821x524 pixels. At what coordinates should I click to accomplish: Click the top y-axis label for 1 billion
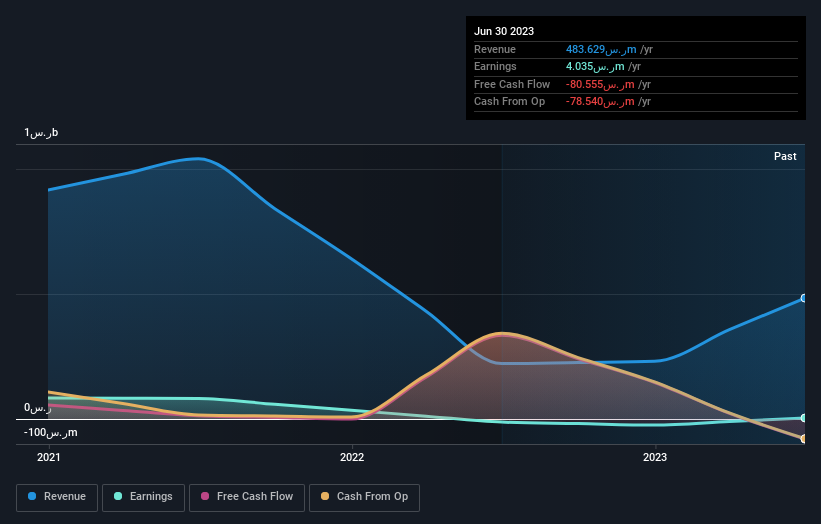pyautogui.click(x=41, y=132)
